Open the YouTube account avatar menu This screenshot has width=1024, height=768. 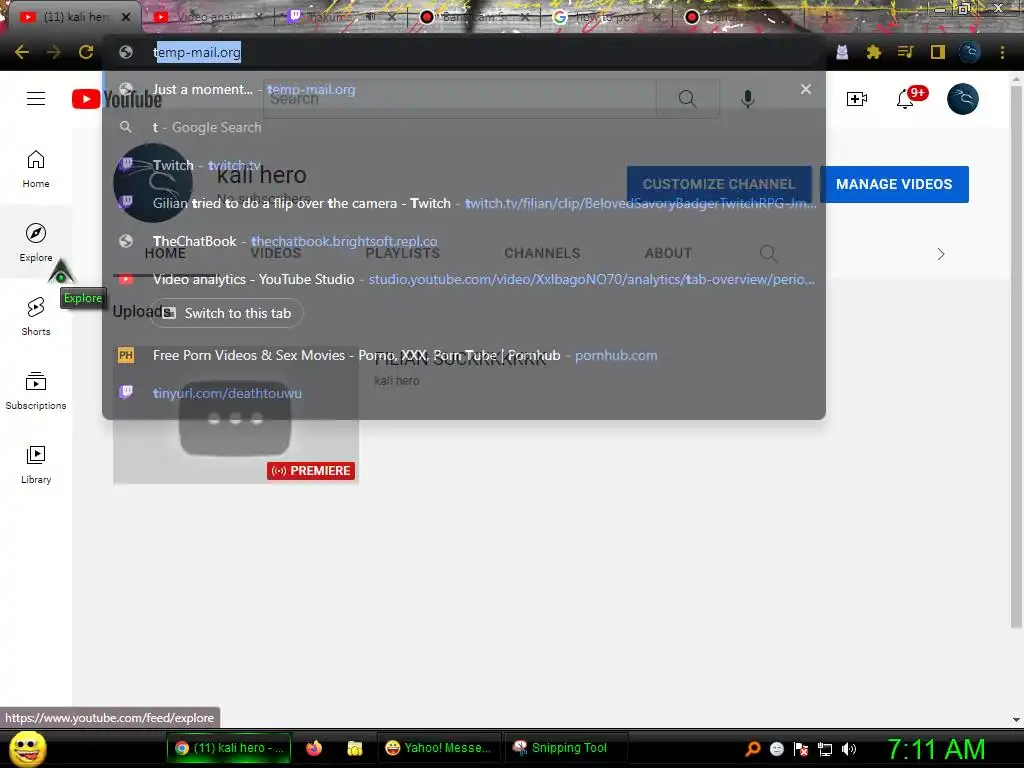[x=963, y=99]
